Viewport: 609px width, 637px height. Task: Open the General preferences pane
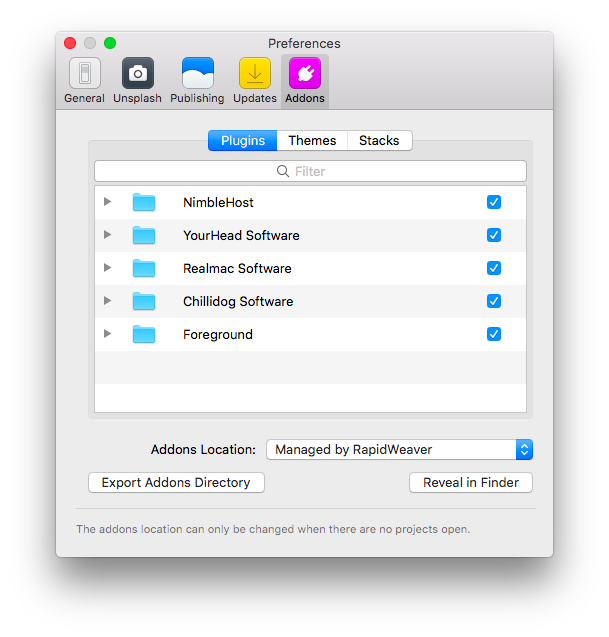coord(85,81)
